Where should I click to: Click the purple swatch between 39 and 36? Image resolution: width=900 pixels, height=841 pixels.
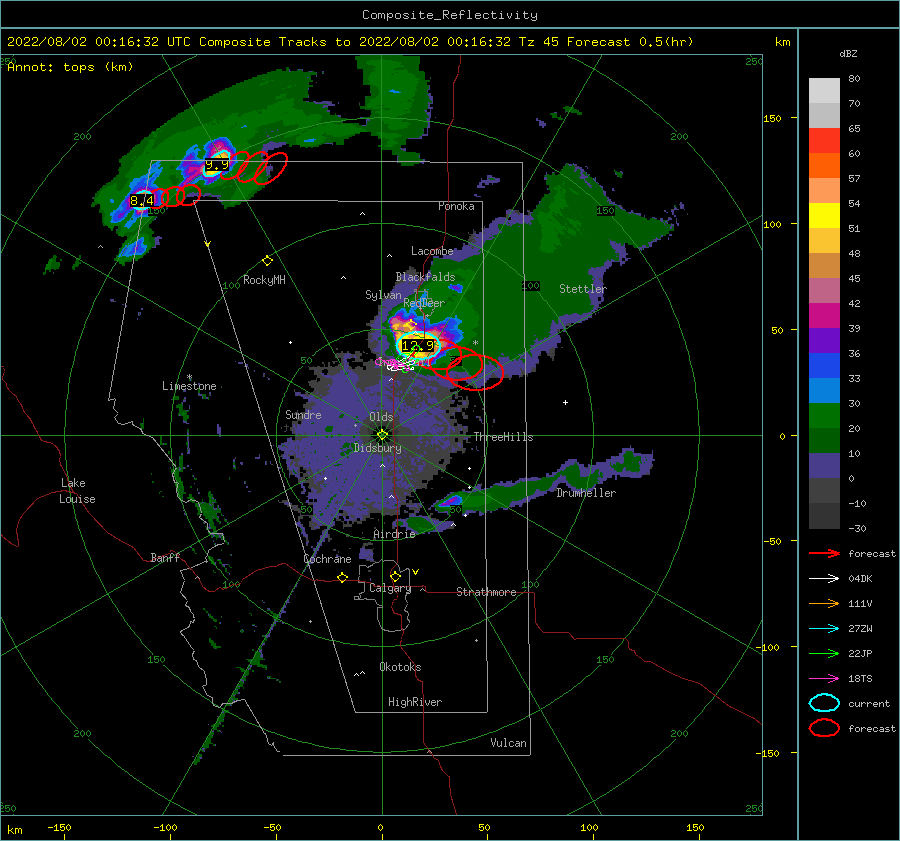point(824,341)
